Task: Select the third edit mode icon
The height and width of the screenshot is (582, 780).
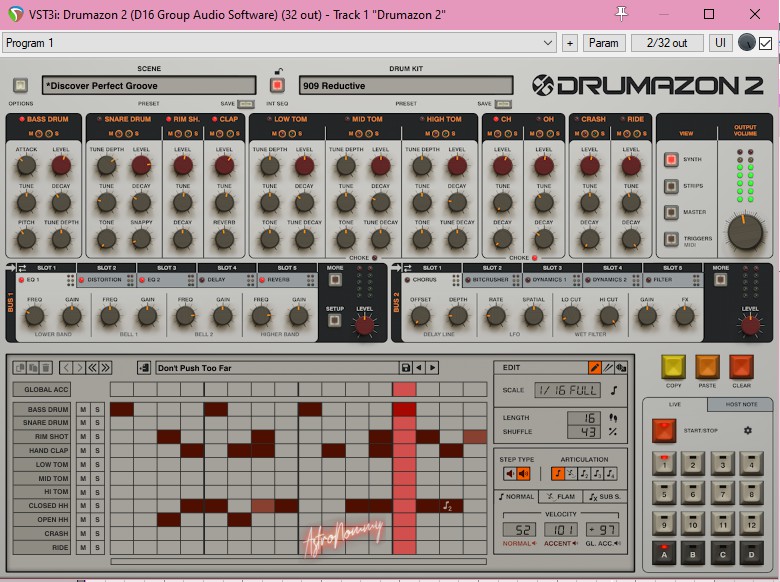Action: [x=620, y=368]
